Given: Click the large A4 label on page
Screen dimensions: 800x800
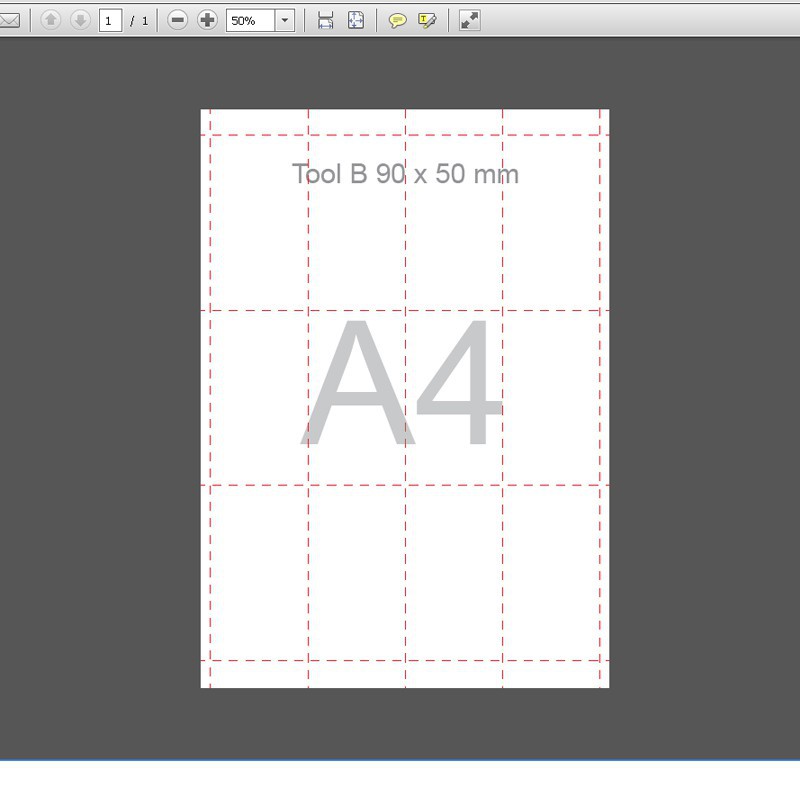Looking at the screenshot, I should (x=403, y=383).
